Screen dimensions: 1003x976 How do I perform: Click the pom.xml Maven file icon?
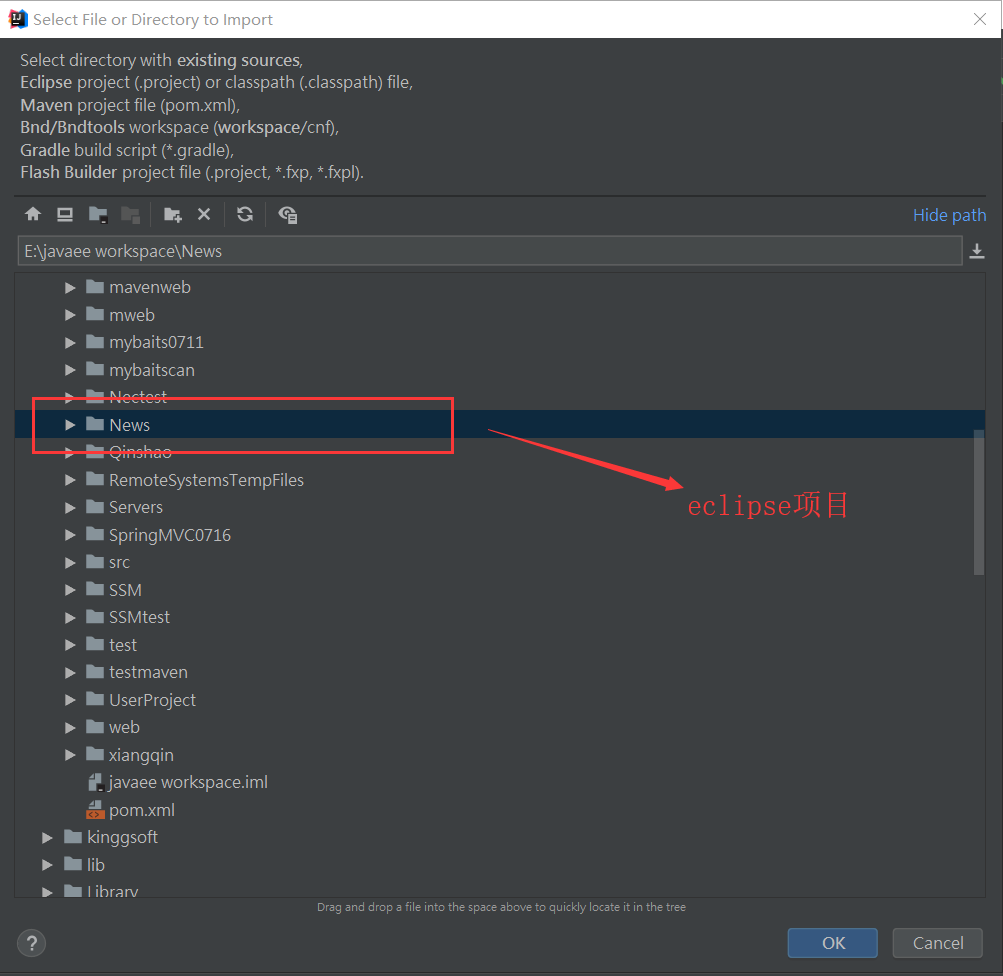[95, 810]
